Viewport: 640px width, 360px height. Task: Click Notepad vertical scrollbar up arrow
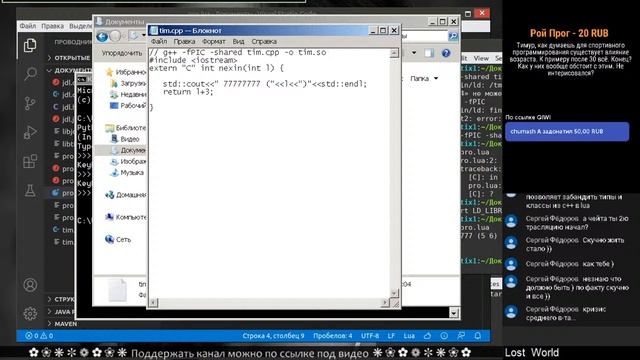(394, 53)
